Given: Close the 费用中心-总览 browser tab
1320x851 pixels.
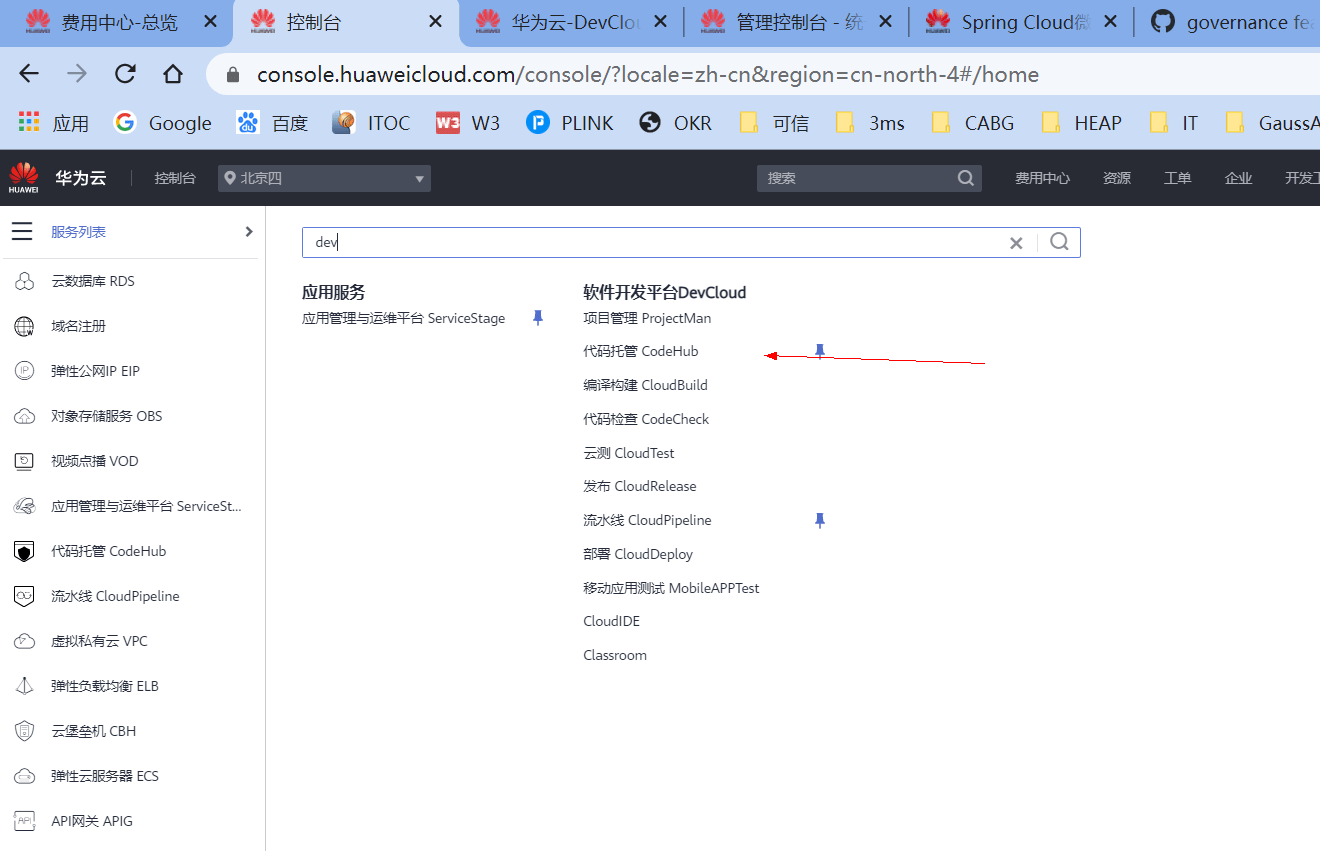Looking at the screenshot, I should click(209, 22).
